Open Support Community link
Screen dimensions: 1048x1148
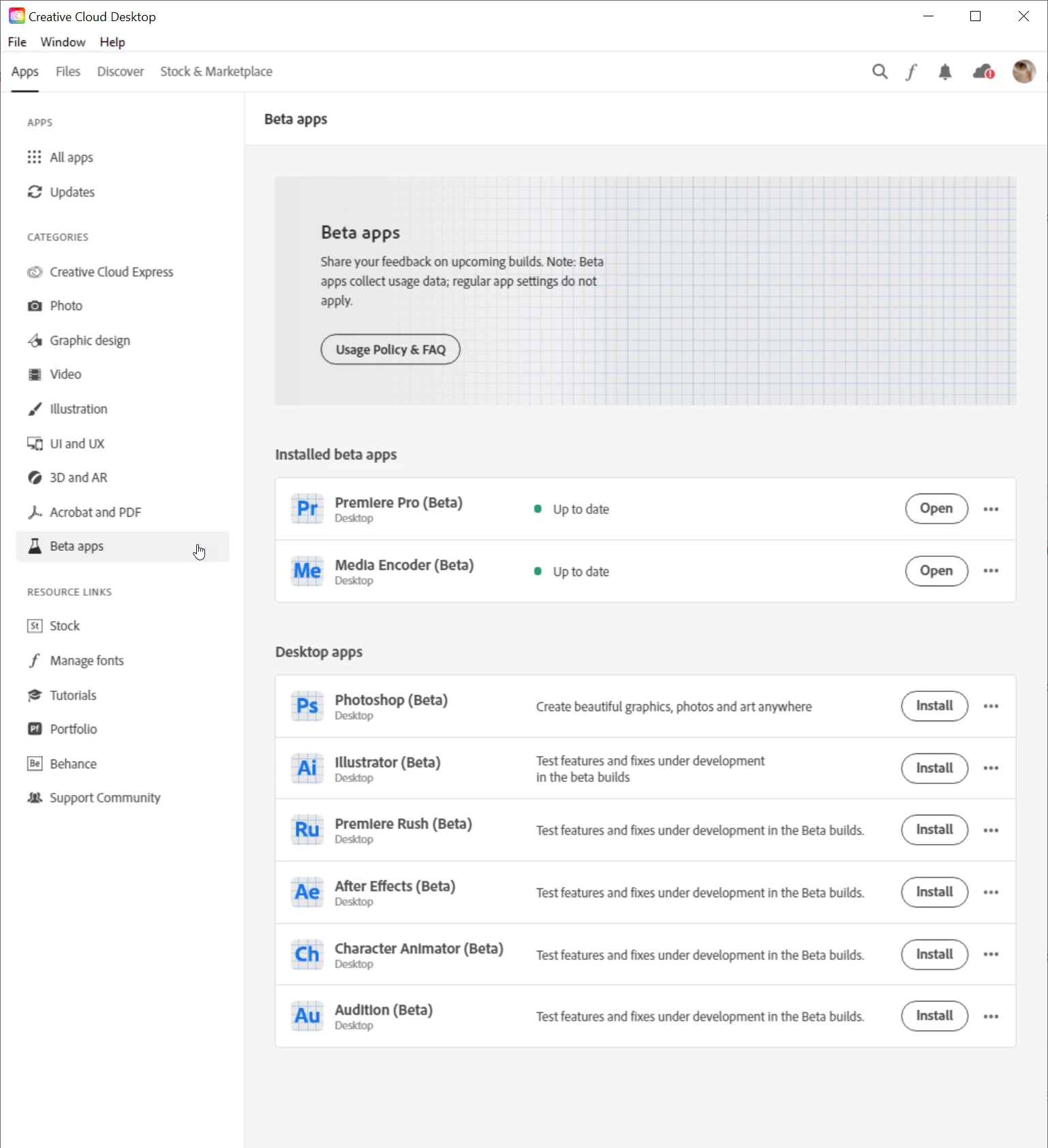click(123, 798)
